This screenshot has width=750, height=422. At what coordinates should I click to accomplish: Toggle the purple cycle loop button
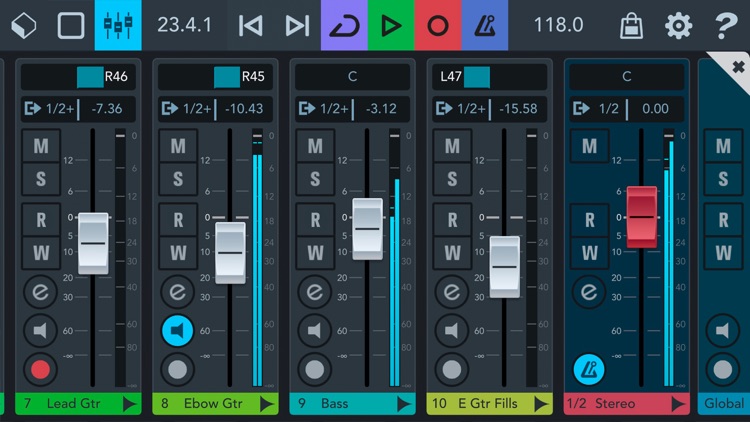point(344,25)
